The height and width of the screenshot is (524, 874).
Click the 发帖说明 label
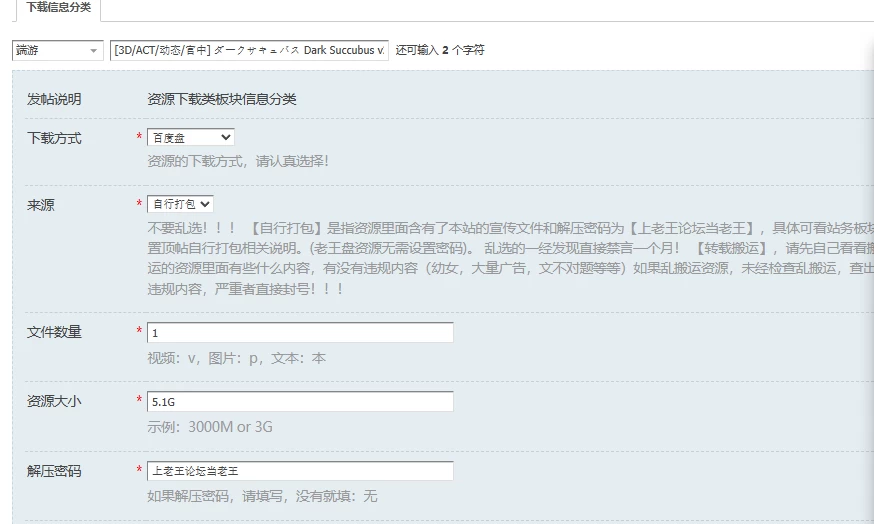(x=54, y=99)
